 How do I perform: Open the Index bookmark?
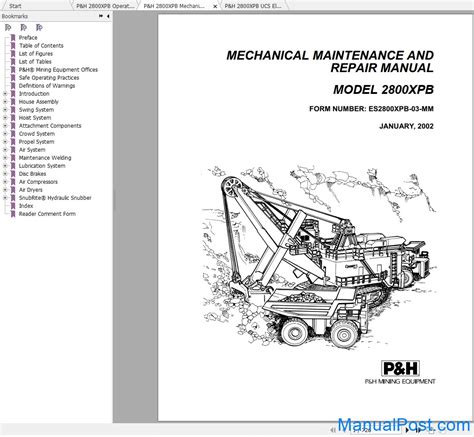point(26,206)
